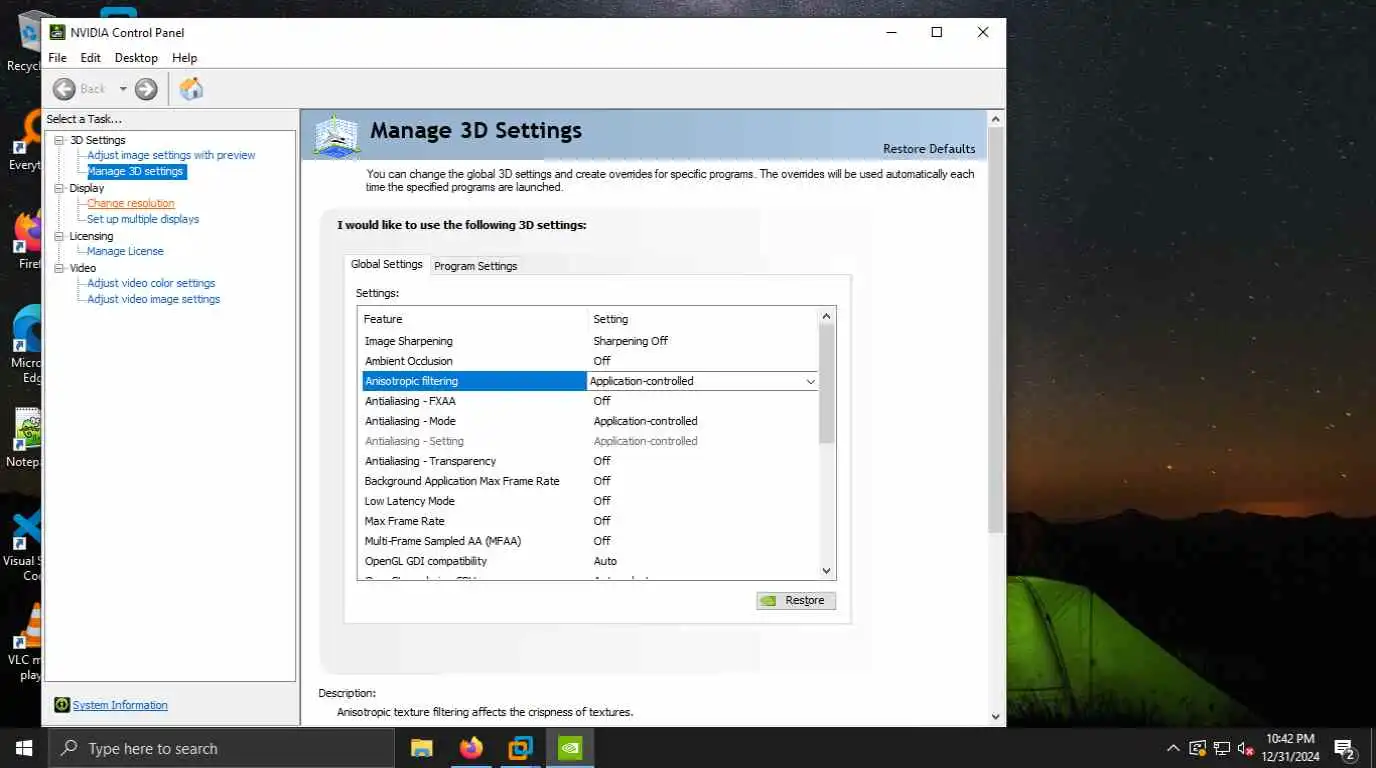The image size is (1376, 768).
Task: Collapse the Display tree node
Action: pos(59,188)
